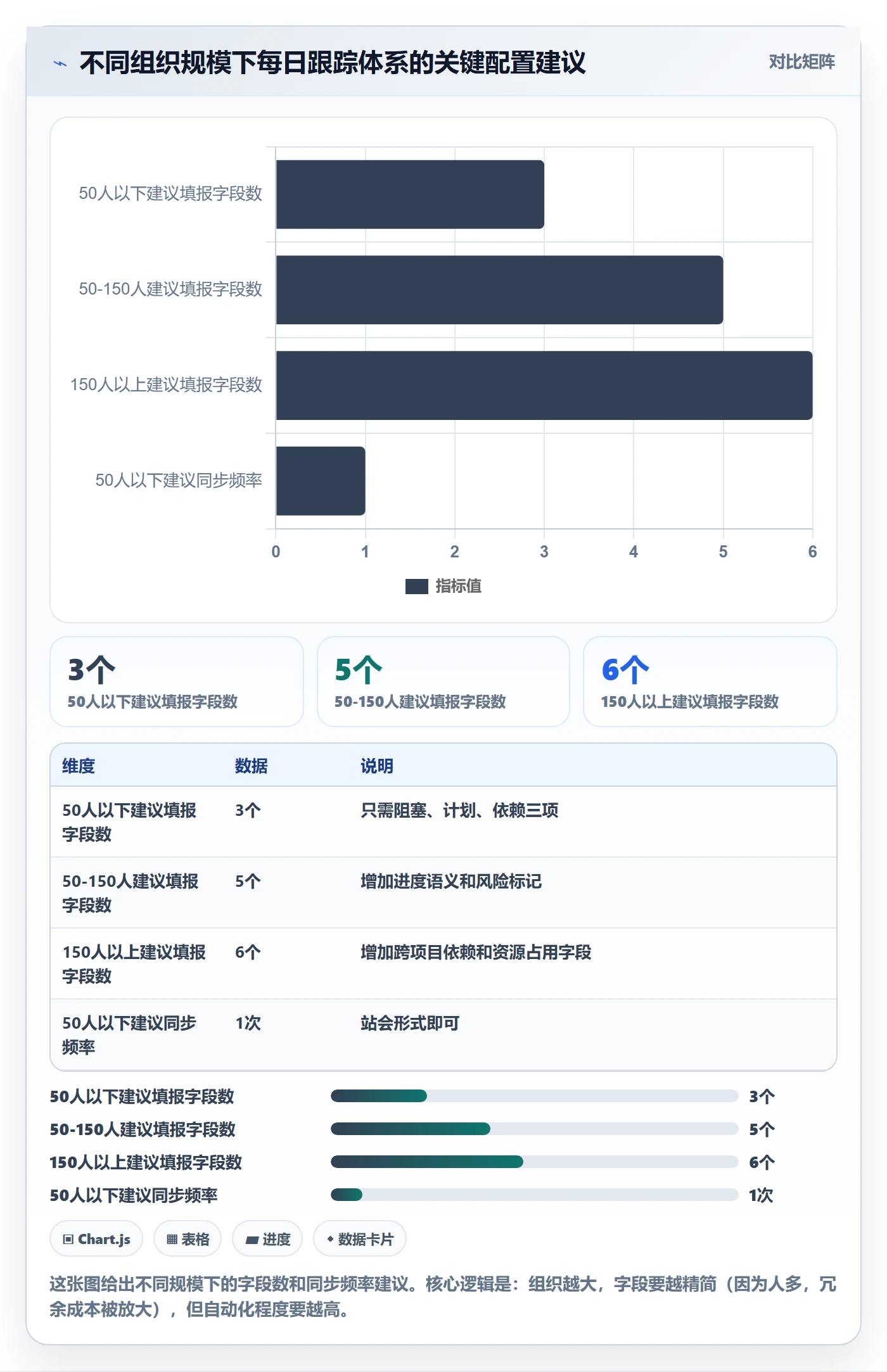Click the 进度 tag

pos(267,1239)
